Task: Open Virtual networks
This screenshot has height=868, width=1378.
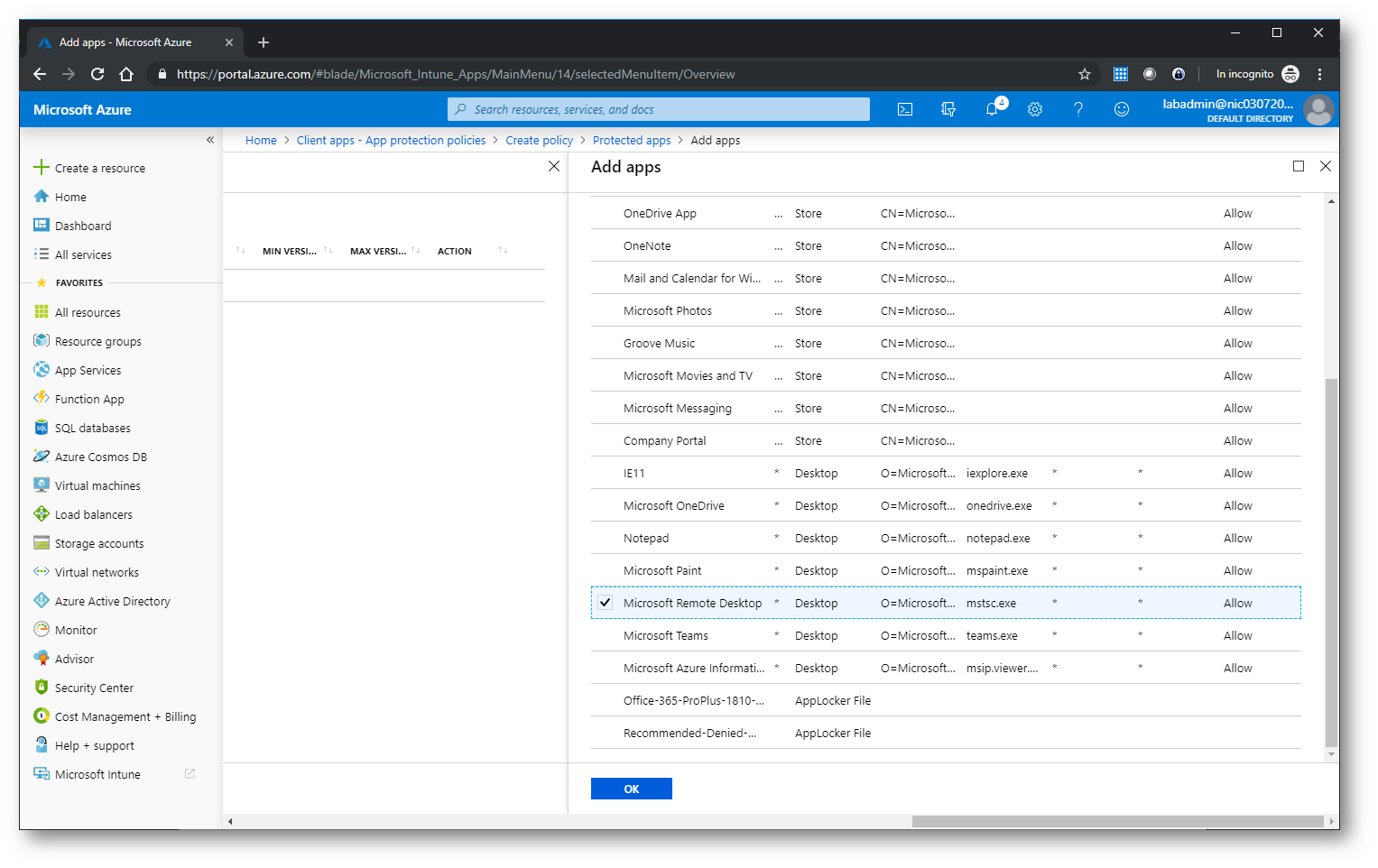Action: 97,572
